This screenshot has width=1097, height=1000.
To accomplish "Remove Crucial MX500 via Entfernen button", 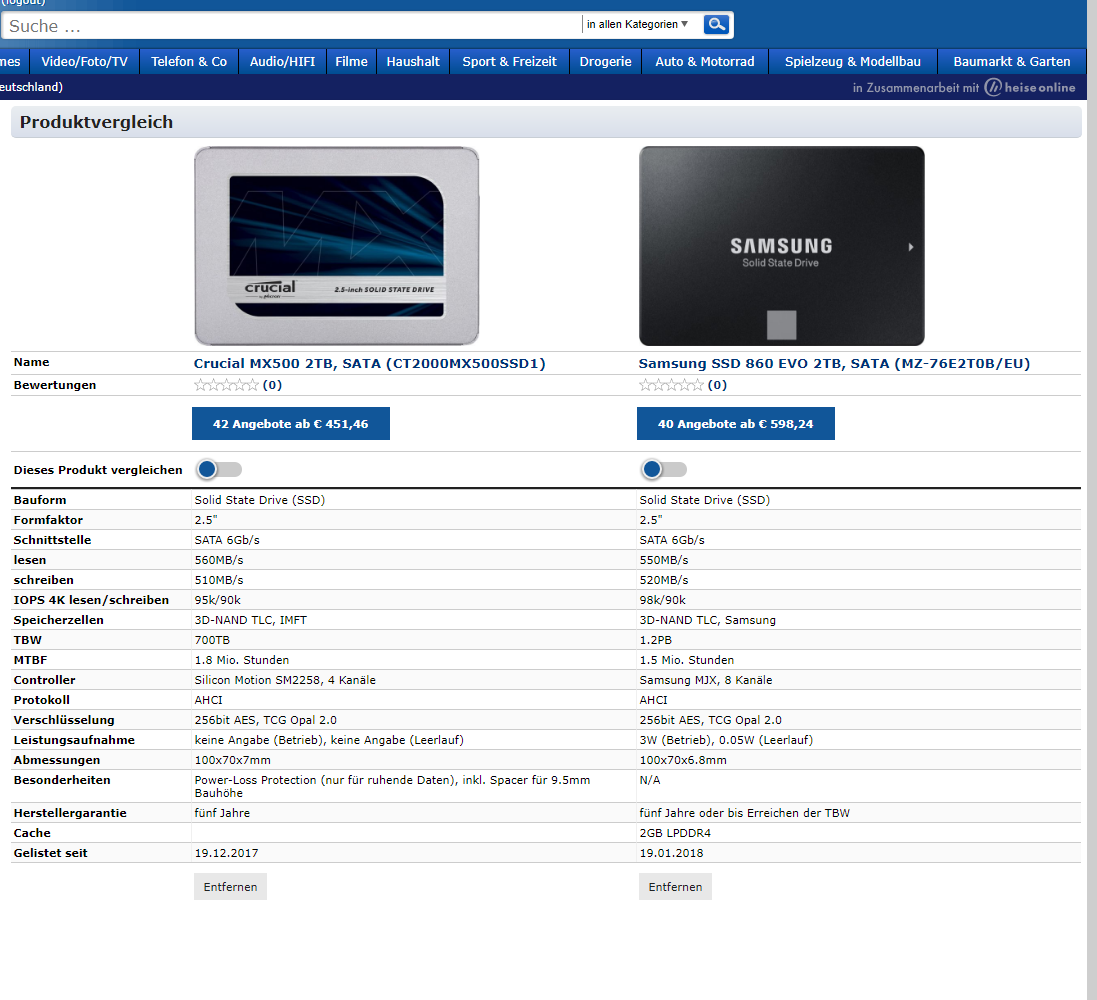I will (230, 887).
